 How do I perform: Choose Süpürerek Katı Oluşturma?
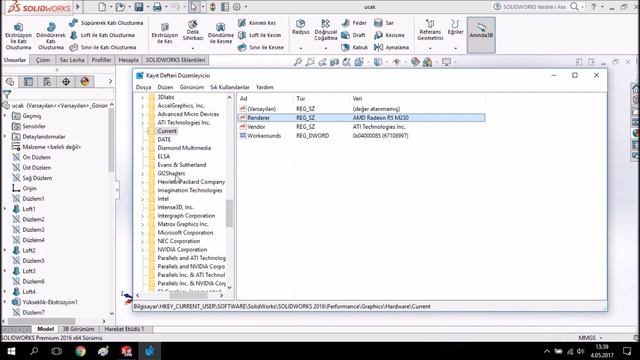[106, 23]
